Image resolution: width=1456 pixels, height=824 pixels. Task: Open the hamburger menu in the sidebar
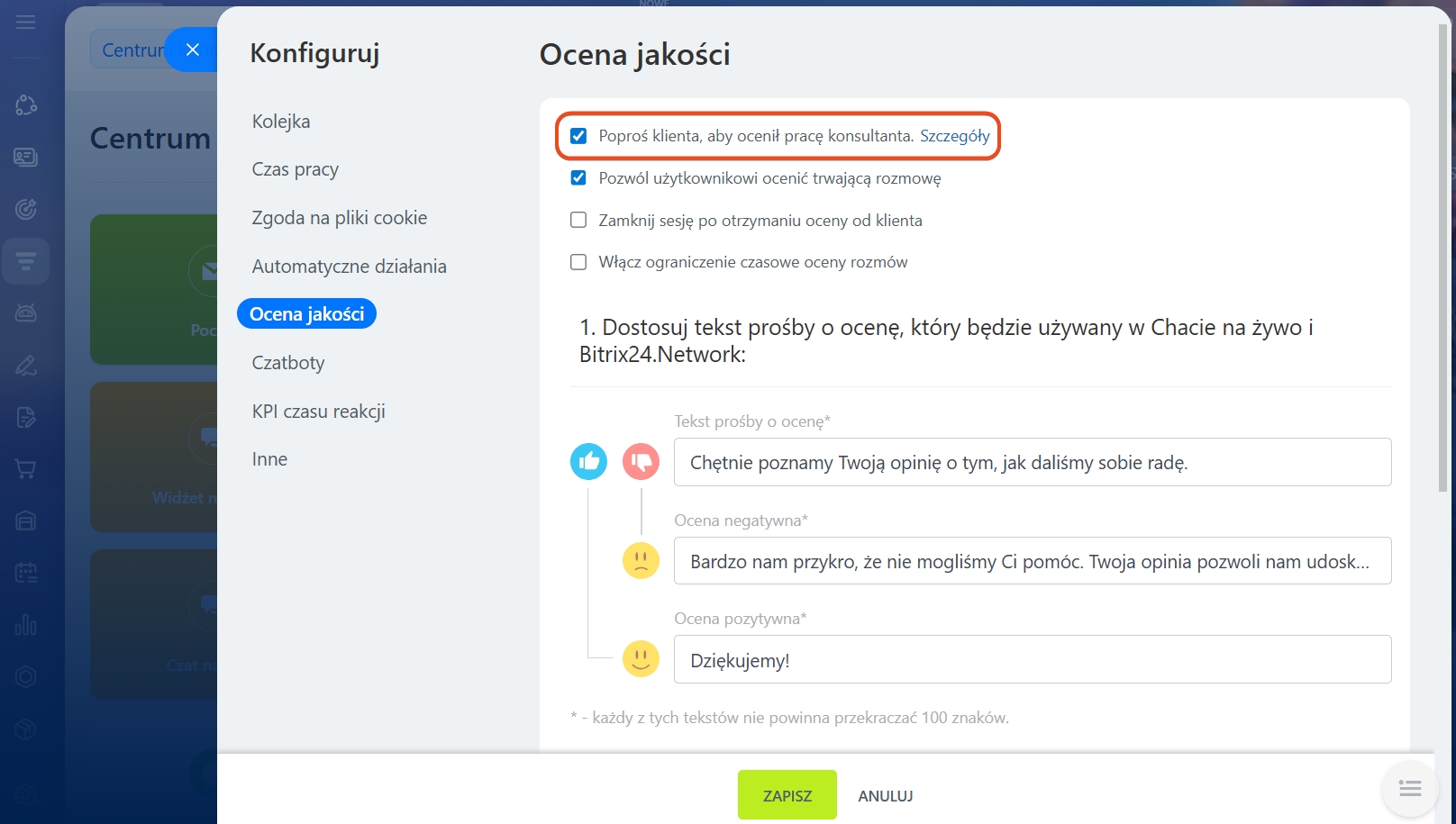pyautogui.click(x=25, y=22)
